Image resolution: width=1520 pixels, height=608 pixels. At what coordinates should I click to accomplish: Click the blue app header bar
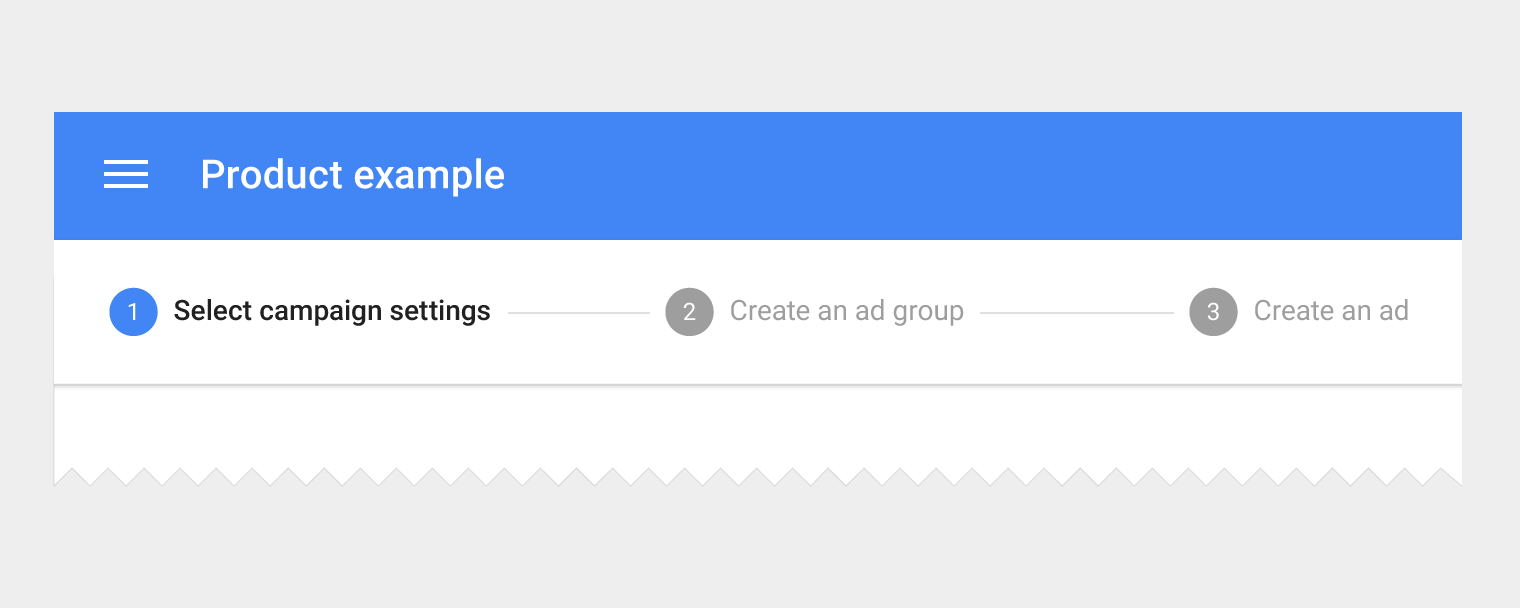pyautogui.click(x=900, y=175)
